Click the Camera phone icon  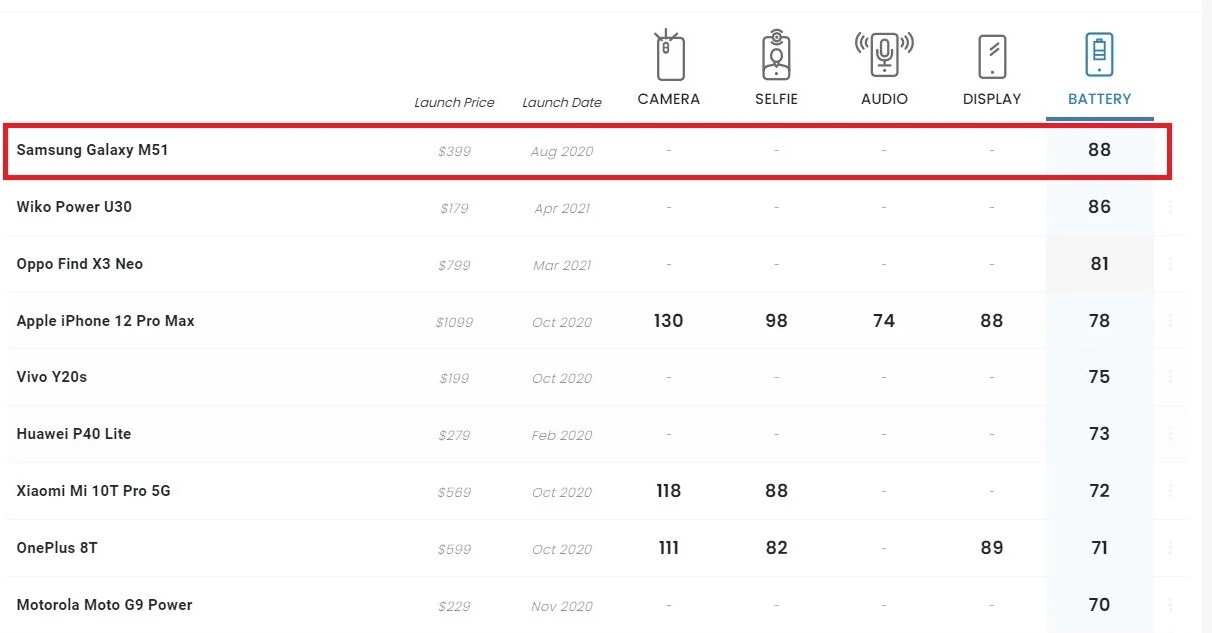tap(669, 56)
